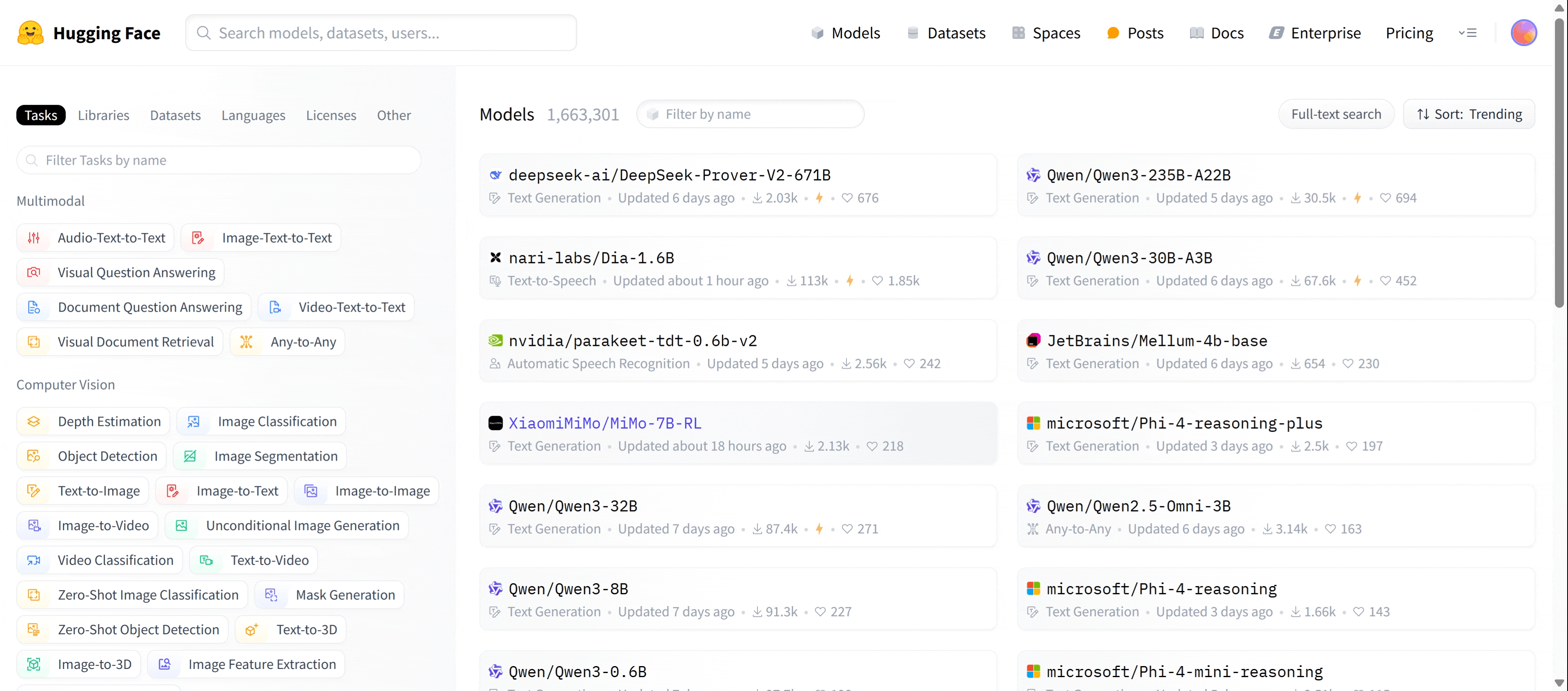The width and height of the screenshot is (1568, 691).
Task: Select the Tasks filter tab
Action: tap(41, 115)
